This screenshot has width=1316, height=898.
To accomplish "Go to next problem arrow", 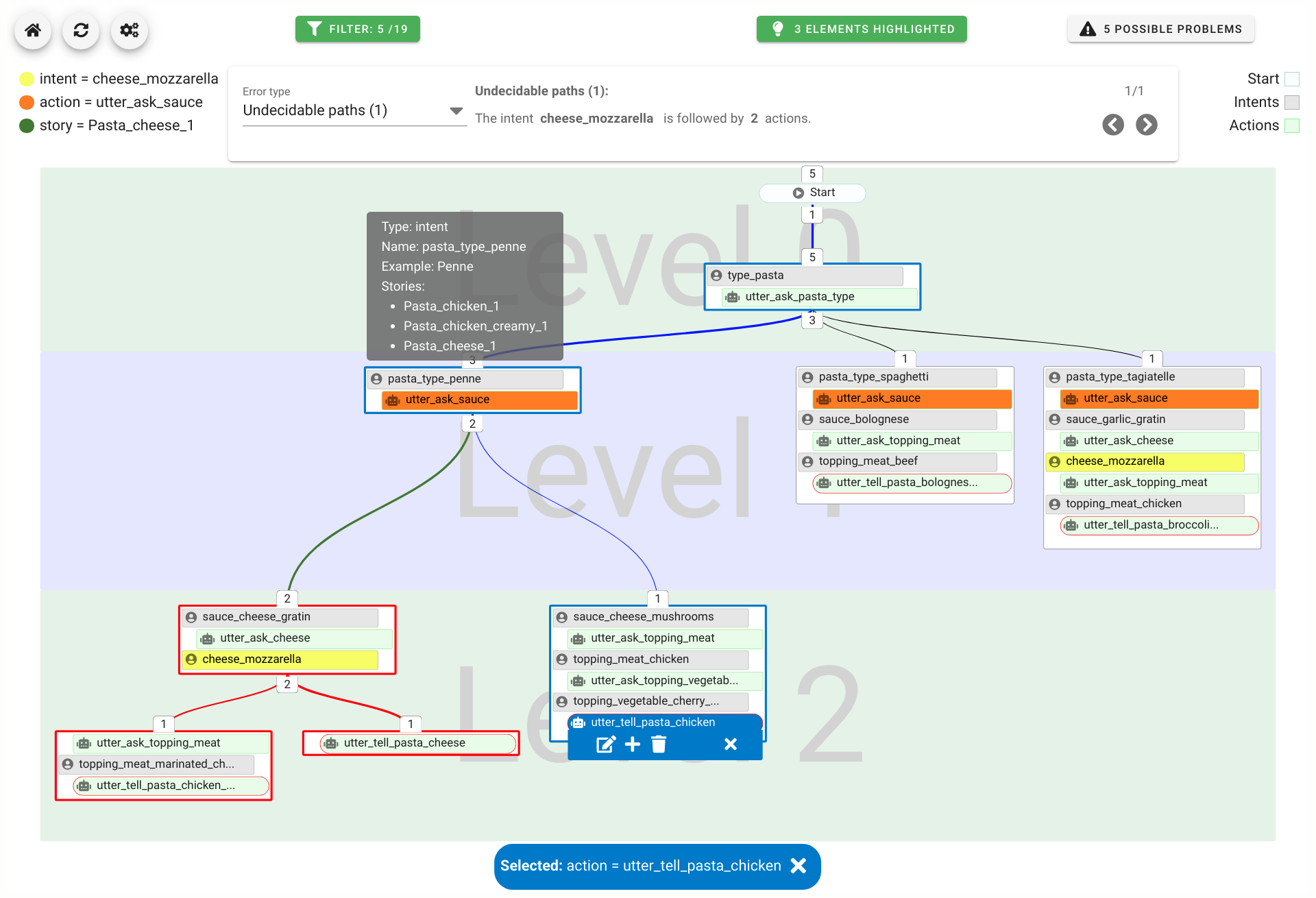I will 1146,125.
